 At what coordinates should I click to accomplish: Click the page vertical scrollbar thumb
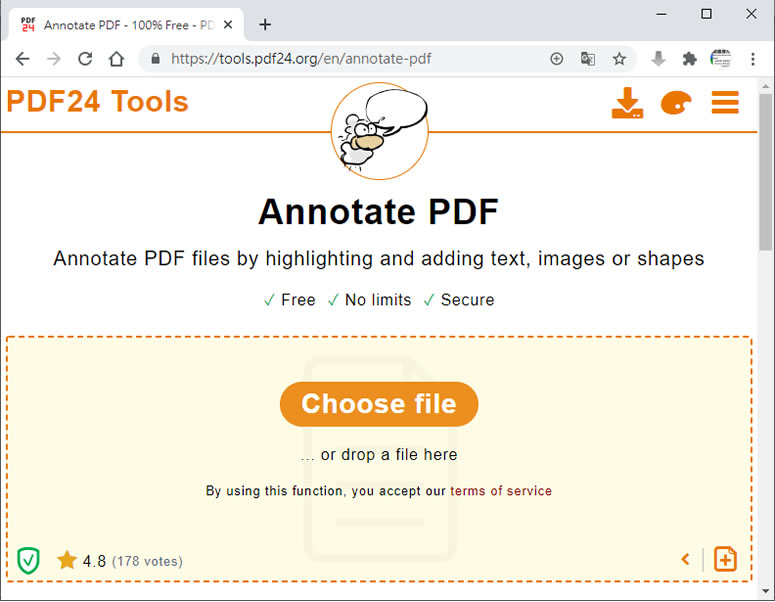coord(765,172)
